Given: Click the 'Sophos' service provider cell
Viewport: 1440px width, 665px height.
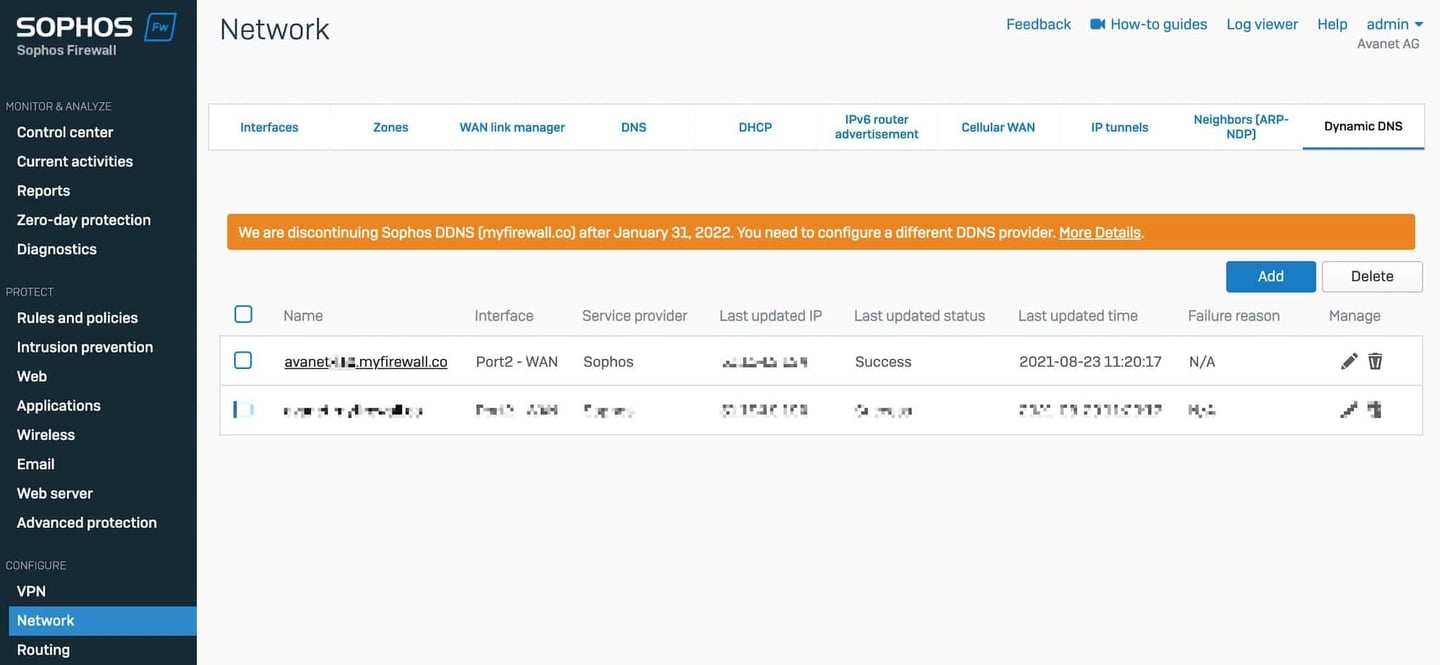Looking at the screenshot, I should (x=609, y=362).
